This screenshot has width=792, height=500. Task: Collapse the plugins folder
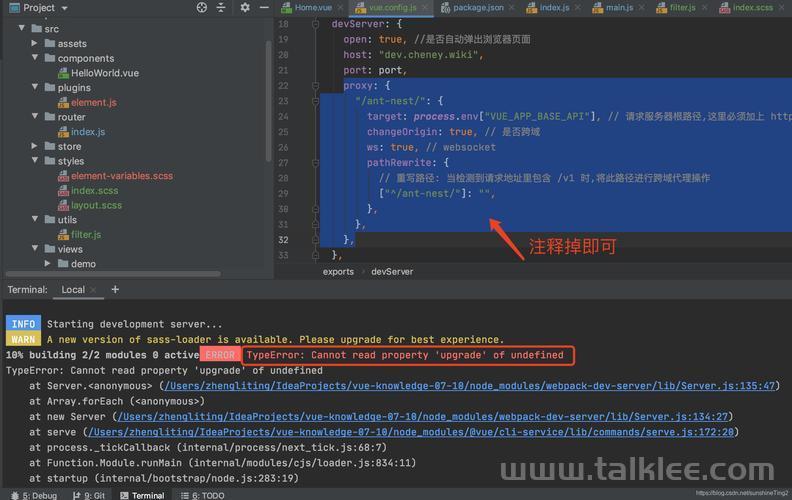pyautogui.click(x=35, y=87)
